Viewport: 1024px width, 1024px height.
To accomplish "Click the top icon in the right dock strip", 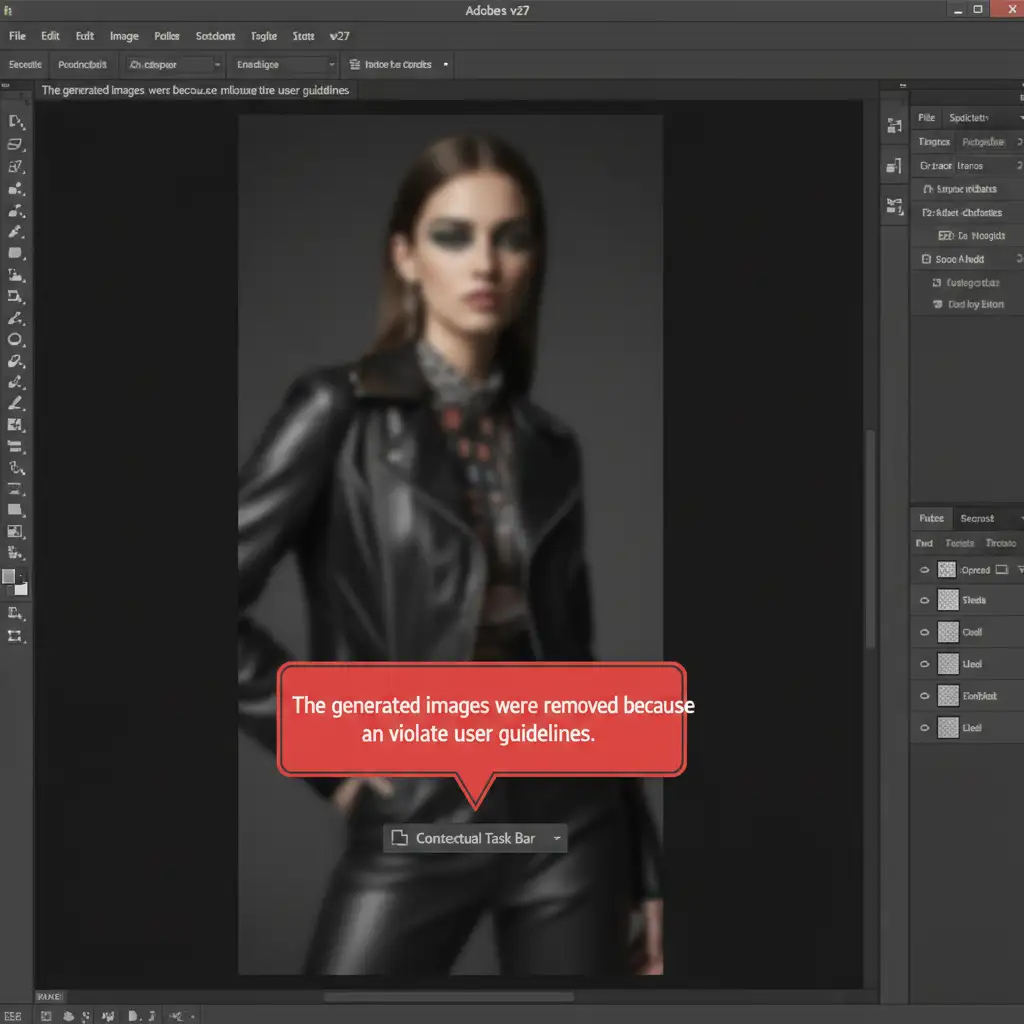I will coord(894,127).
